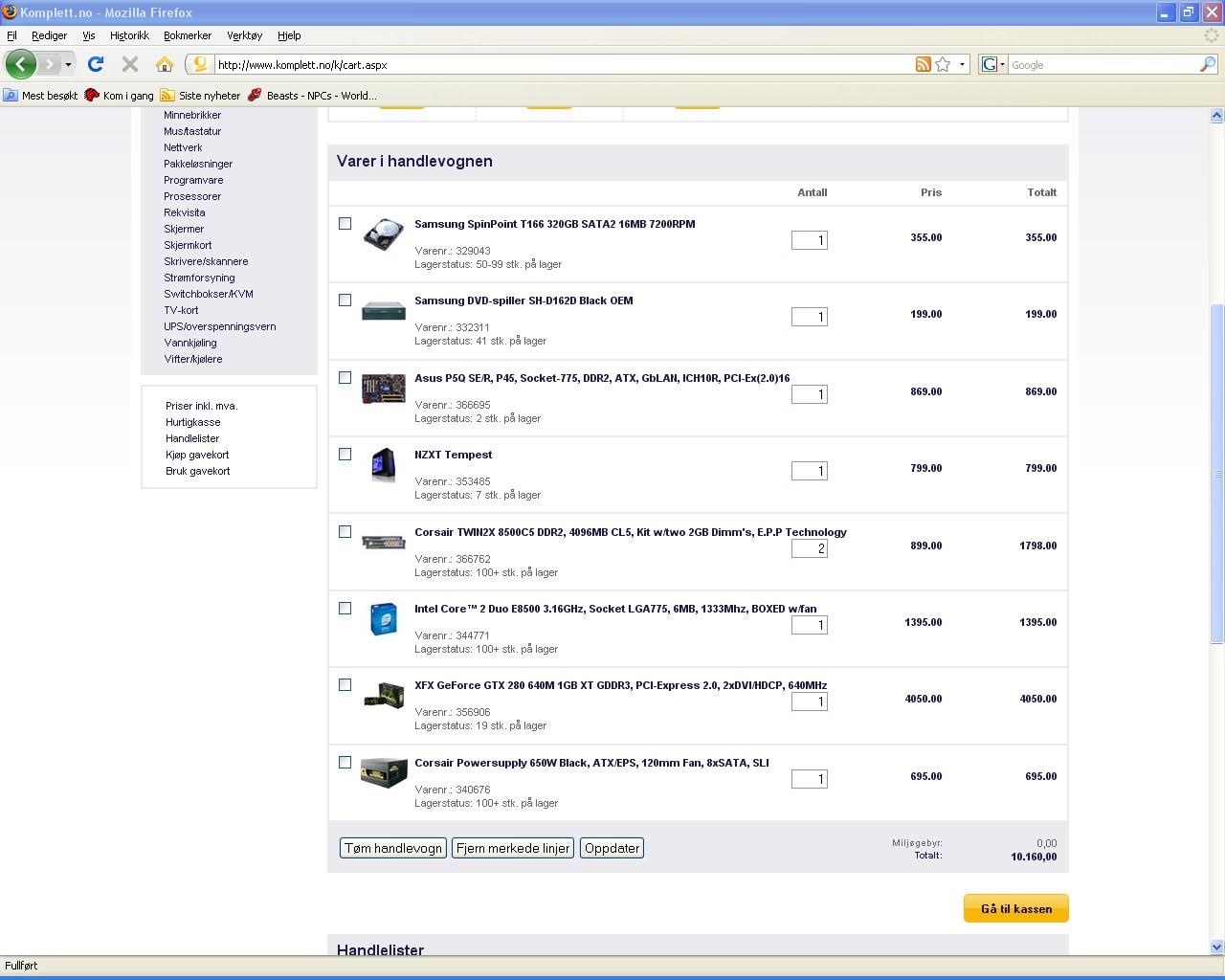The width and height of the screenshot is (1225, 980).
Task: Open the XFX GeForce GTX 280 product link
Action: coord(620,685)
